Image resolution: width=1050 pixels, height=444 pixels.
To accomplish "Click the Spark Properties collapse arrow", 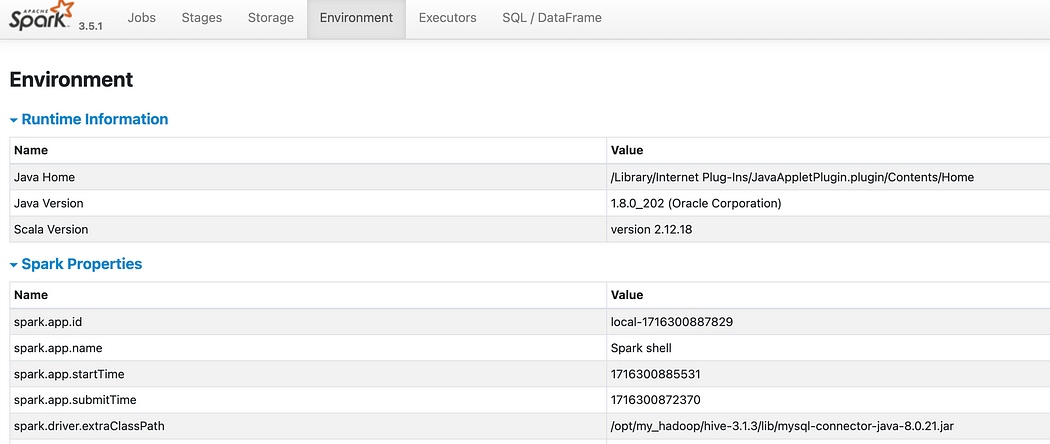I will (x=14, y=265).
